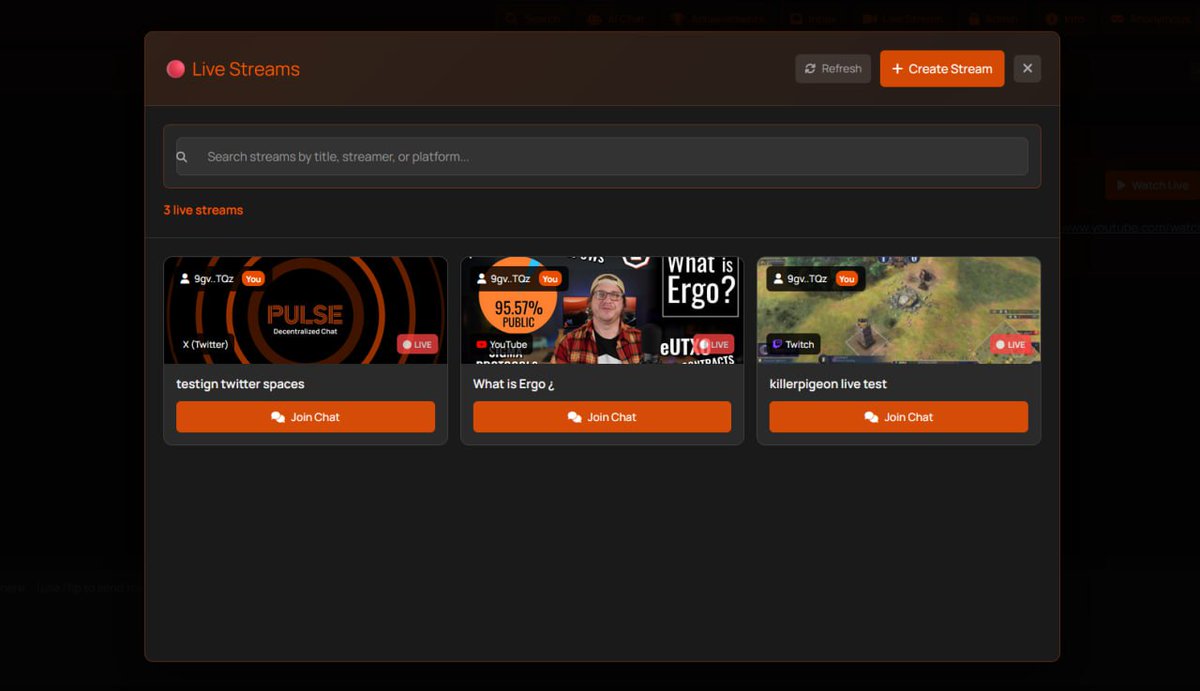The height and width of the screenshot is (691, 1200).
Task: Click LIVE badge on twitter spaces stream
Action: click(417, 345)
